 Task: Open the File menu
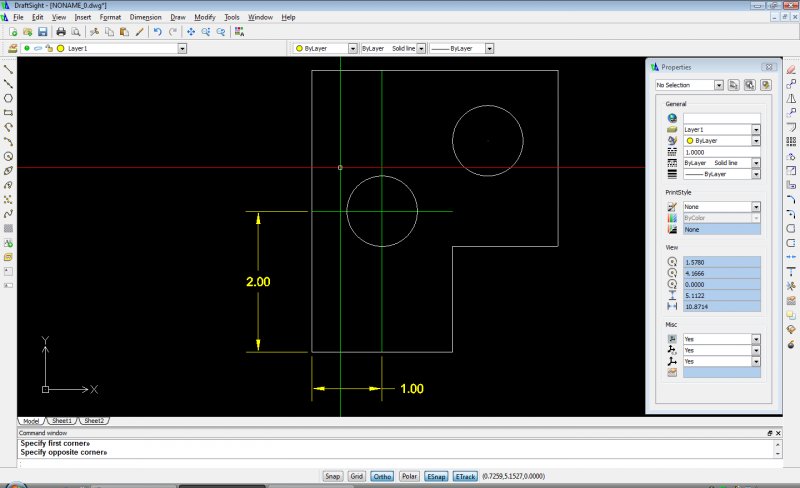pos(18,17)
